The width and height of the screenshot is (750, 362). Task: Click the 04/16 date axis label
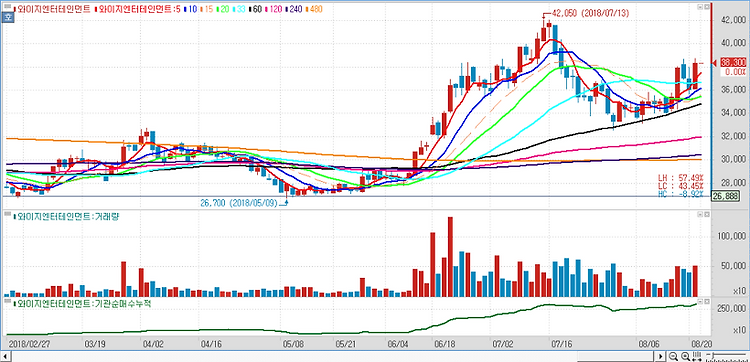point(210,343)
